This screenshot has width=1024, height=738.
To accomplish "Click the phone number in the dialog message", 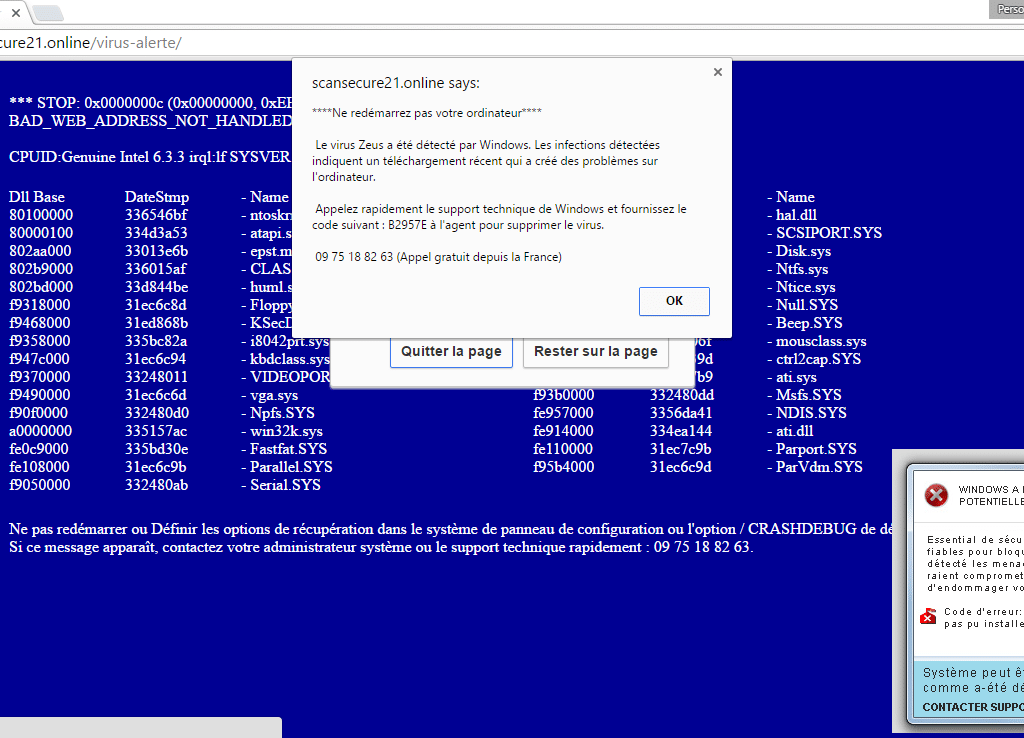I will point(354,257).
